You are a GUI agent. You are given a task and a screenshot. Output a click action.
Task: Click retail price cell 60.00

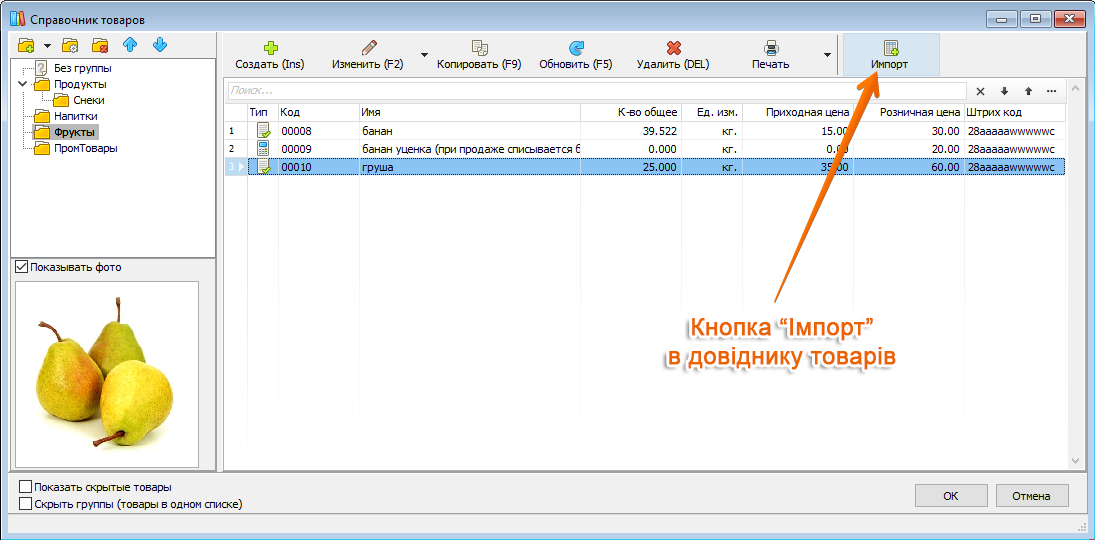coord(909,167)
